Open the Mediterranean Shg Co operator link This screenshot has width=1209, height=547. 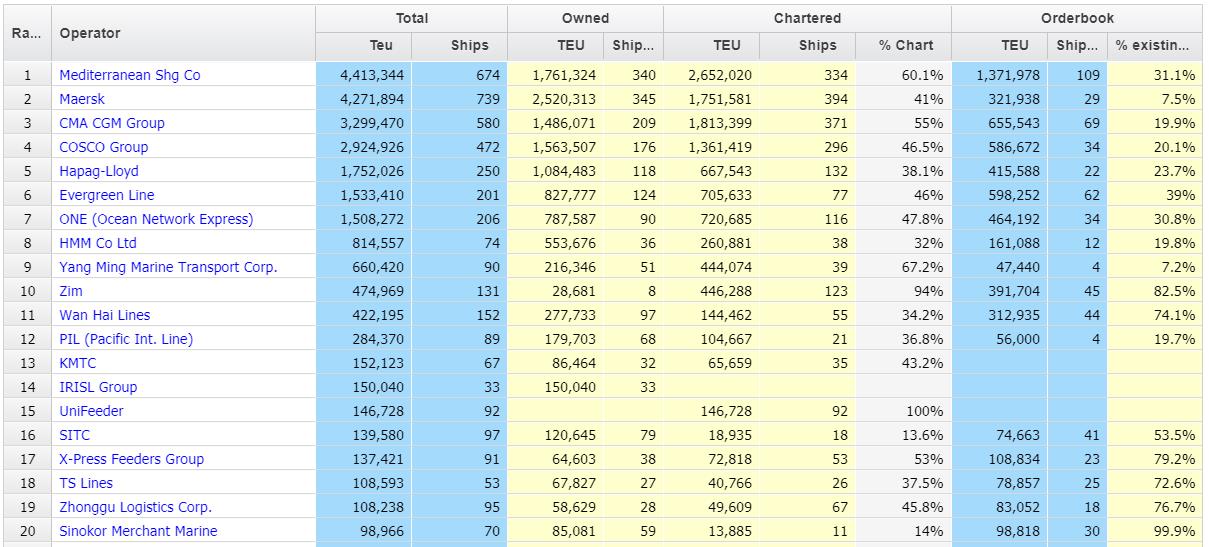click(129, 75)
